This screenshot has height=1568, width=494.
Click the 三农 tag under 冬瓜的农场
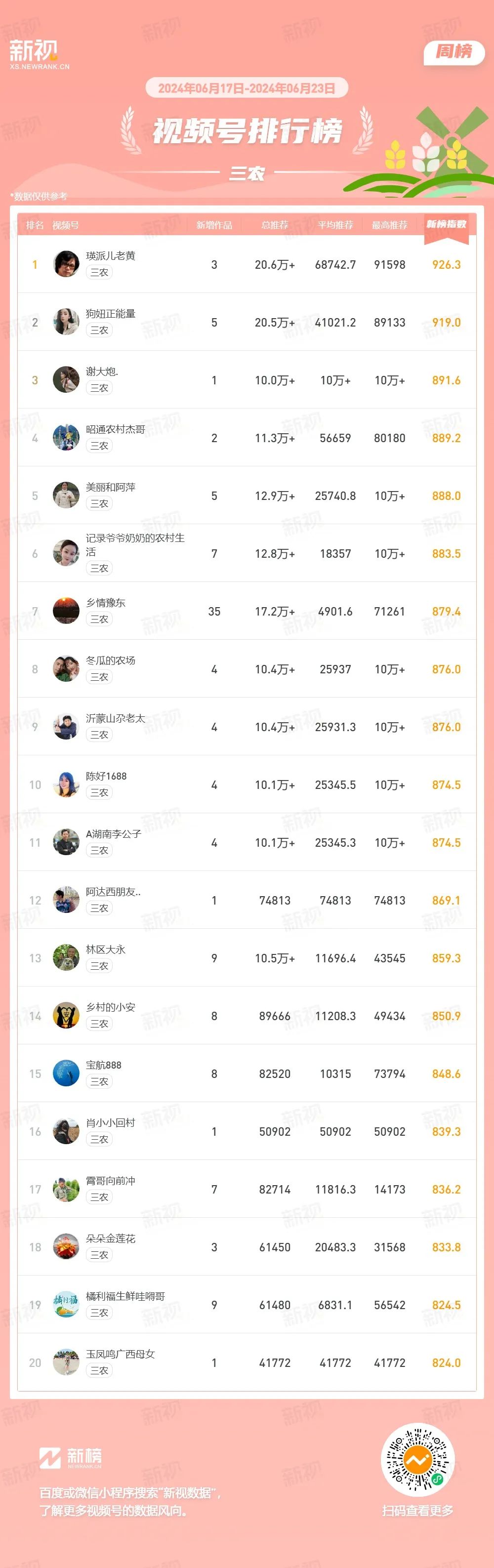coord(99,677)
